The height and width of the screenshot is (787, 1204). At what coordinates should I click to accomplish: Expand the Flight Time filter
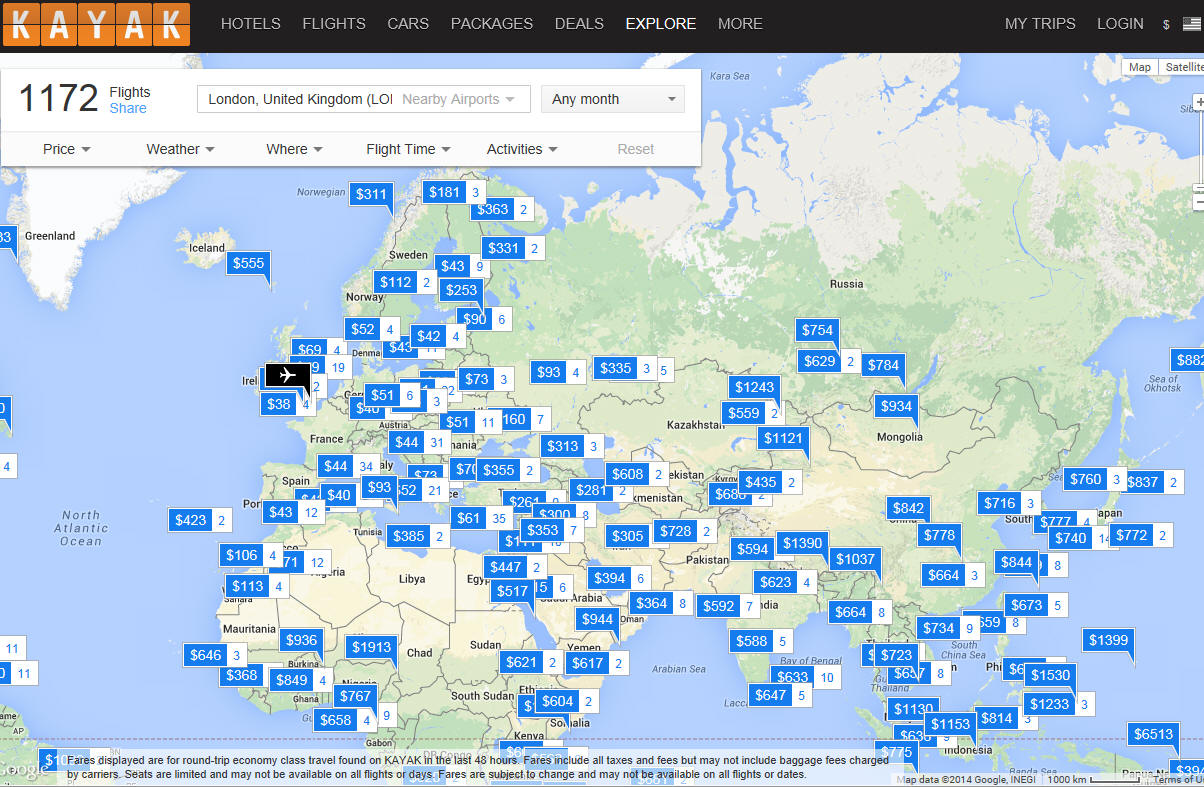click(409, 149)
